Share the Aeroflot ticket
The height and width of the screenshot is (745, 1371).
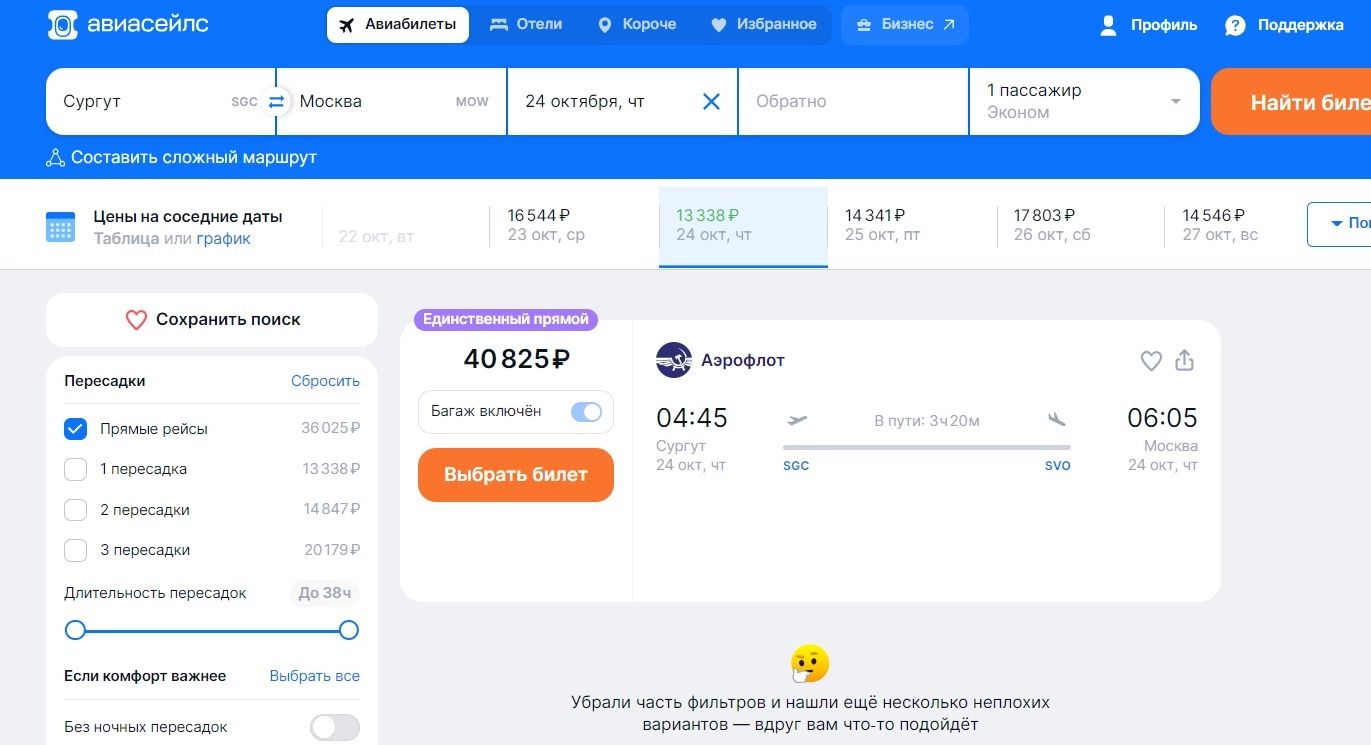pos(1185,361)
